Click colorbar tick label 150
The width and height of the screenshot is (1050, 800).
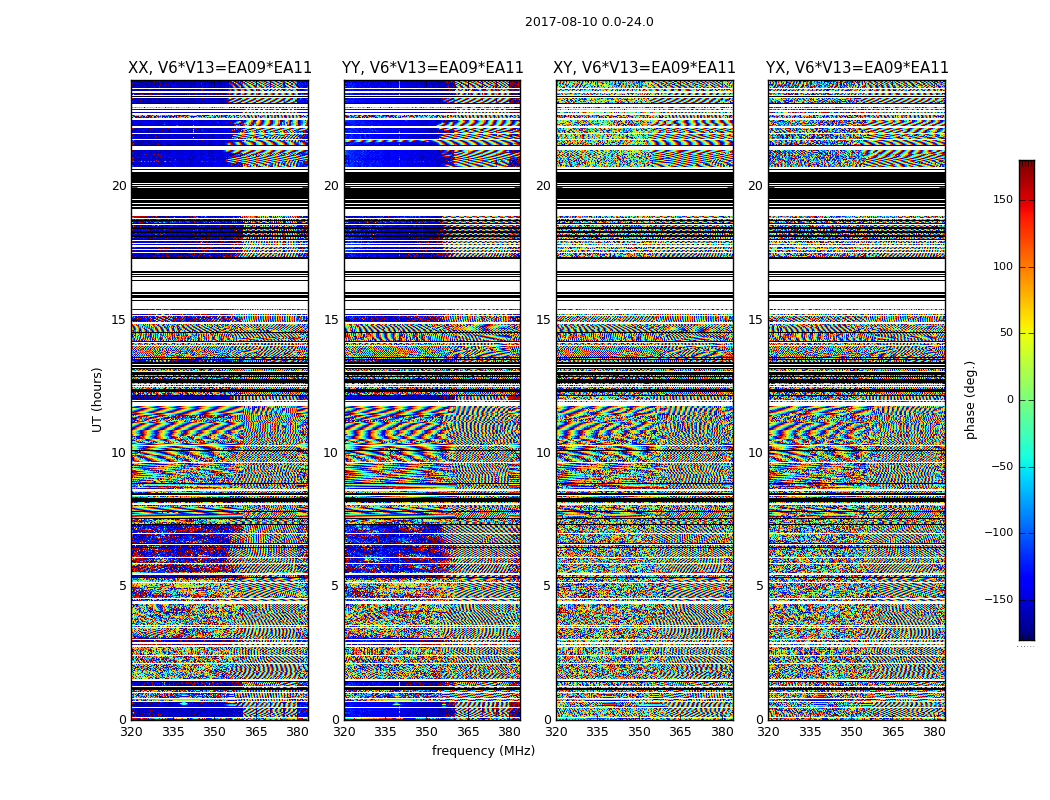1003,199
